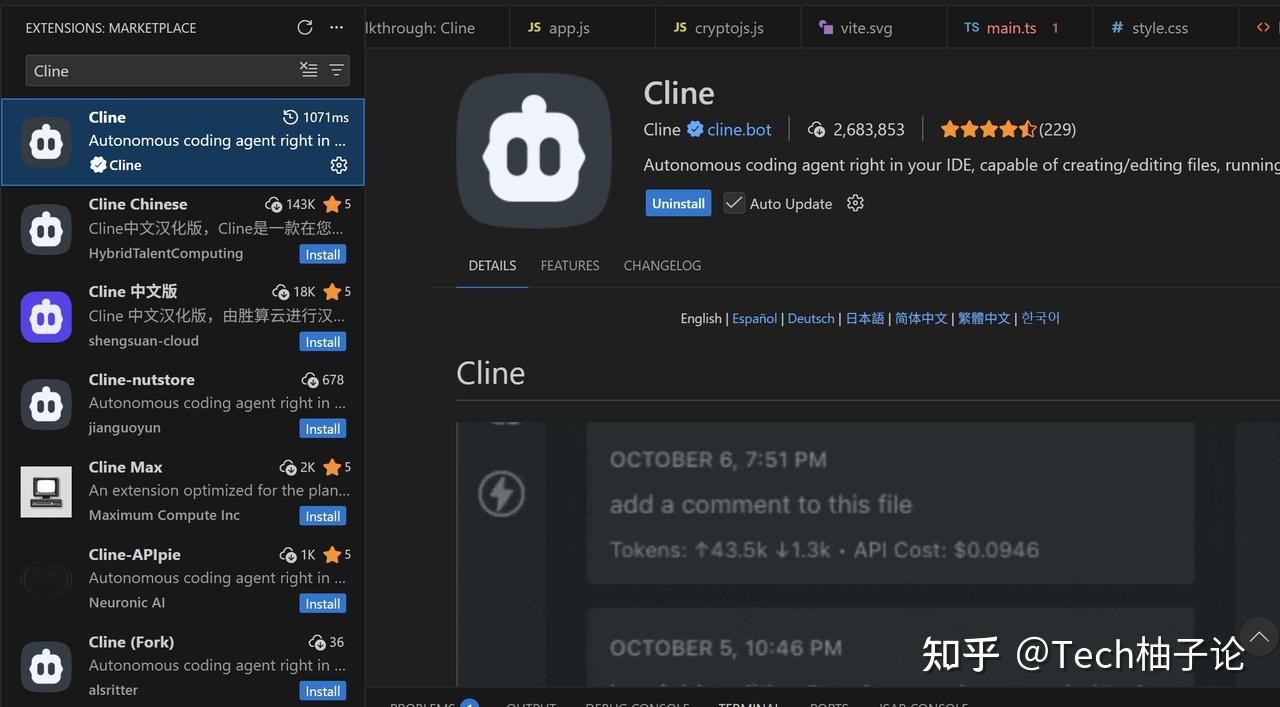Screen dimensions: 1280x707
Task: Switch to the CHANGELOG tab
Action: (662, 265)
